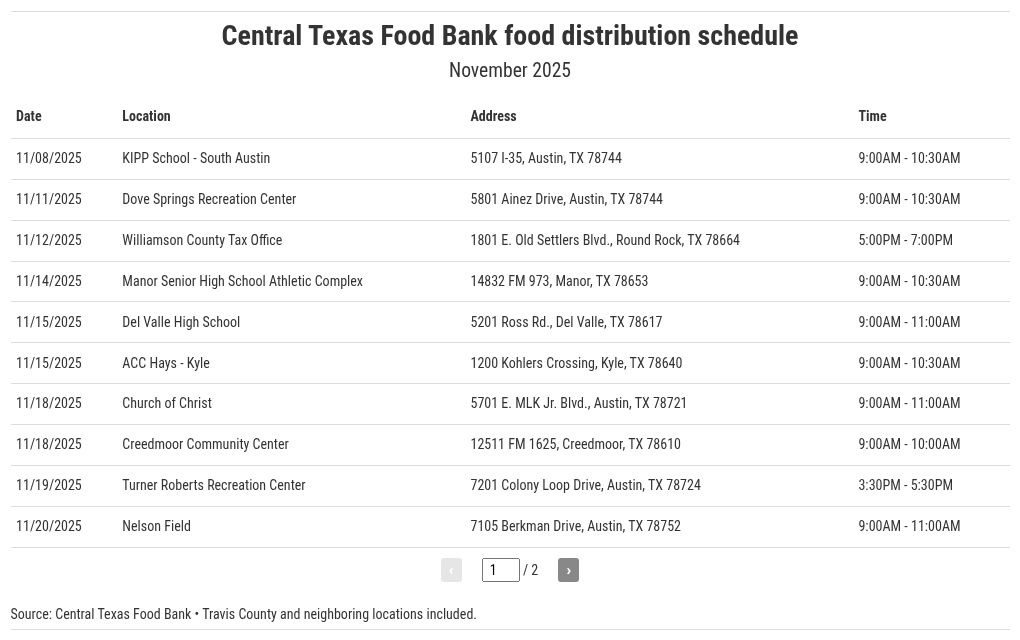
Task: Select the Nelson Field row
Action: point(156,526)
